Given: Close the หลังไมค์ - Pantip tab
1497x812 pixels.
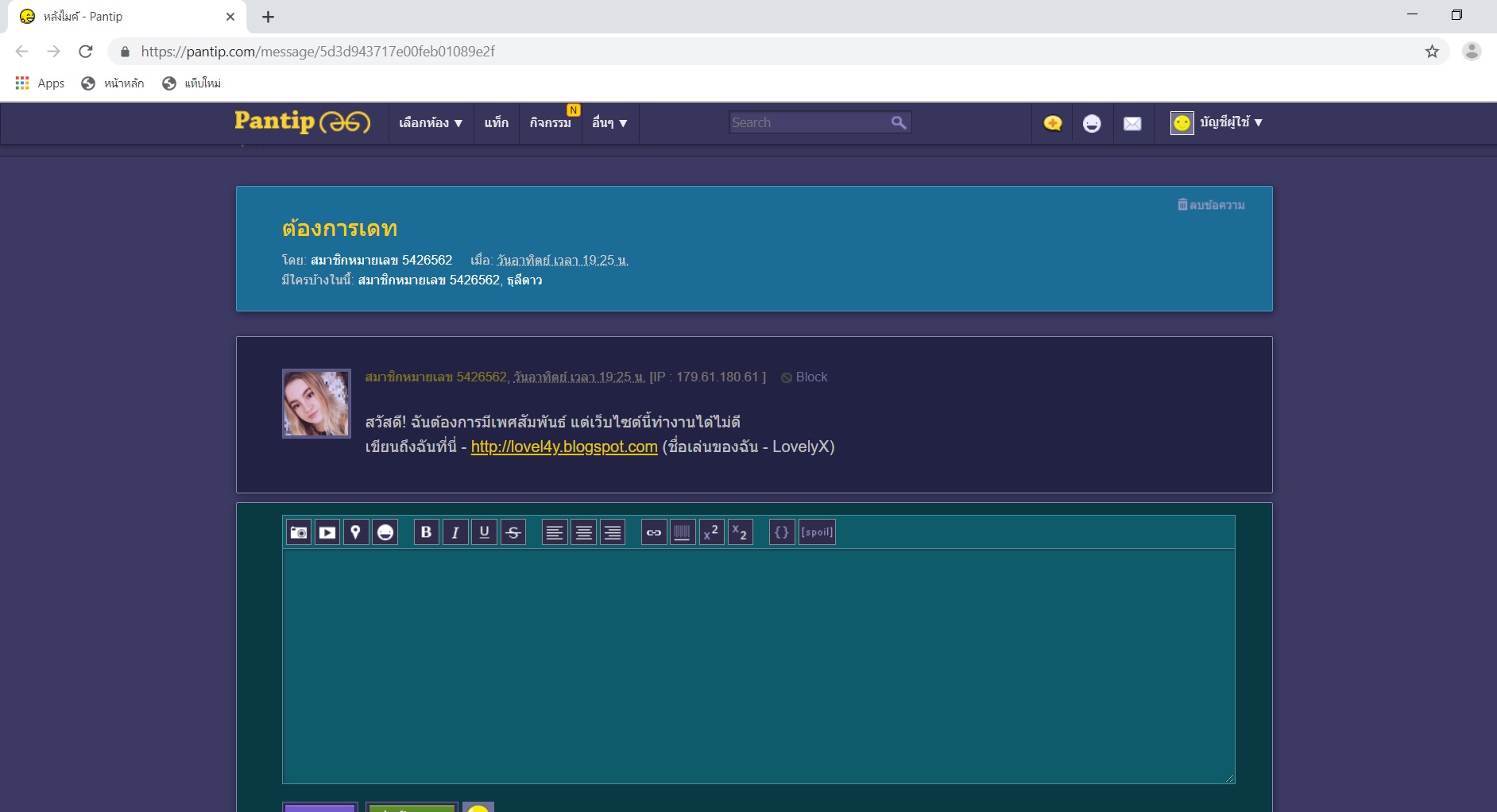Looking at the screenshot, I should tap(230, 17).
